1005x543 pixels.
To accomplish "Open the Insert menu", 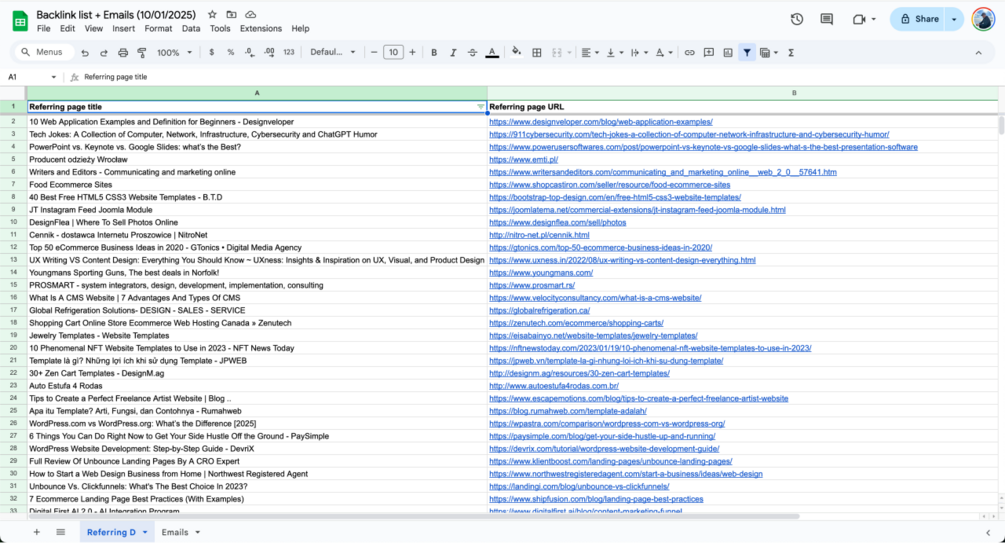I will (x=123, y=29).
